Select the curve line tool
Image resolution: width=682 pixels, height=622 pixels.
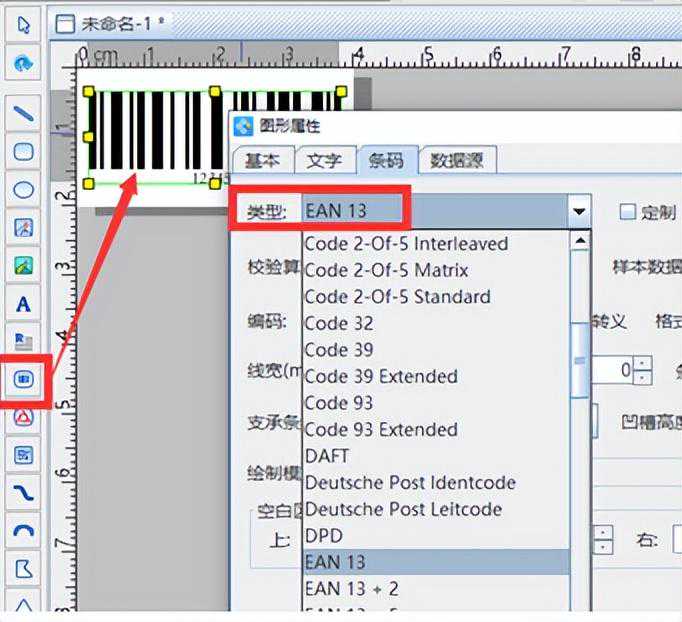pyautogui.click(x=24, y=493)
